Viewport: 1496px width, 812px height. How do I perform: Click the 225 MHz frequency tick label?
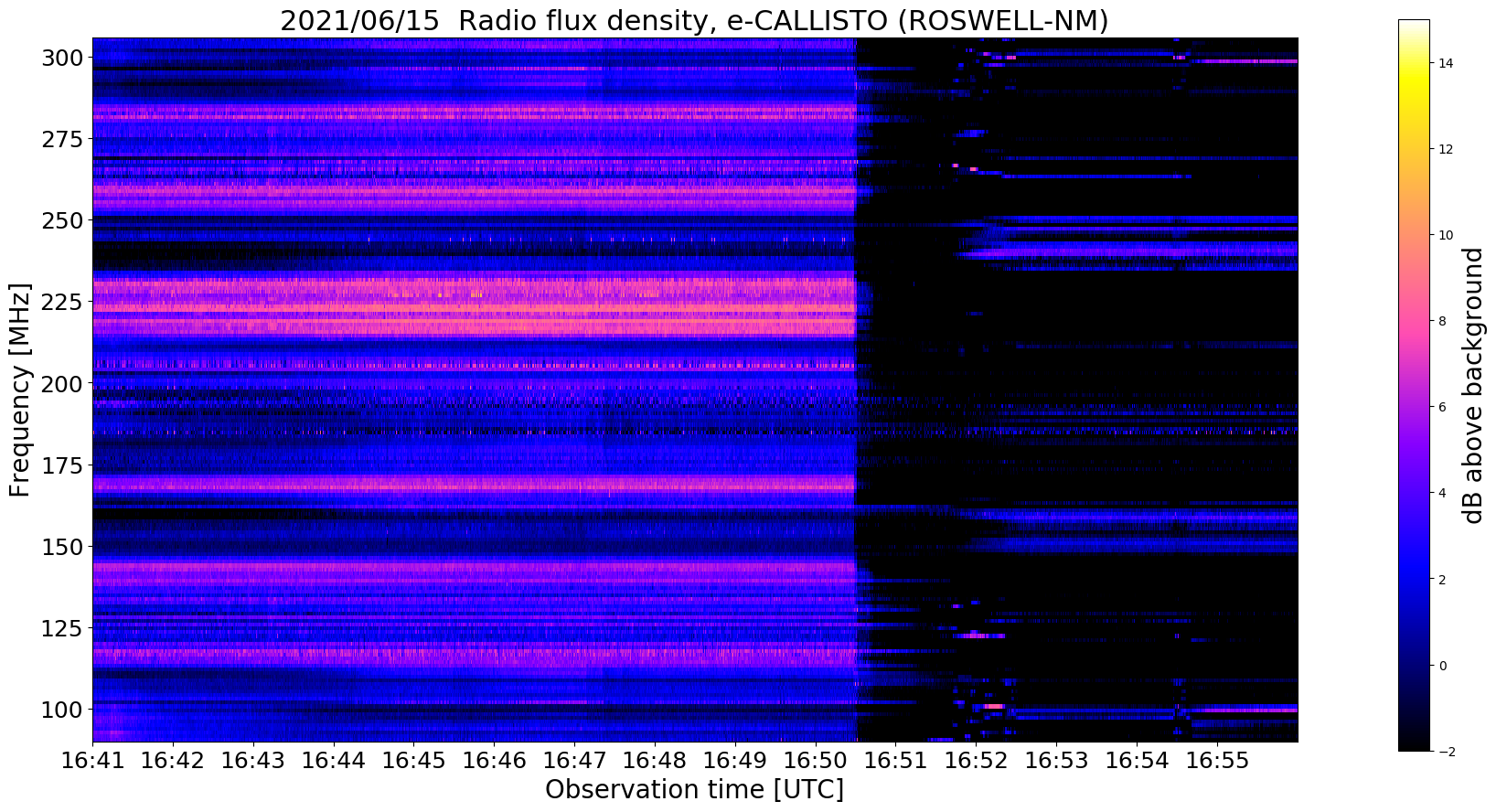[x=61, y=302]
